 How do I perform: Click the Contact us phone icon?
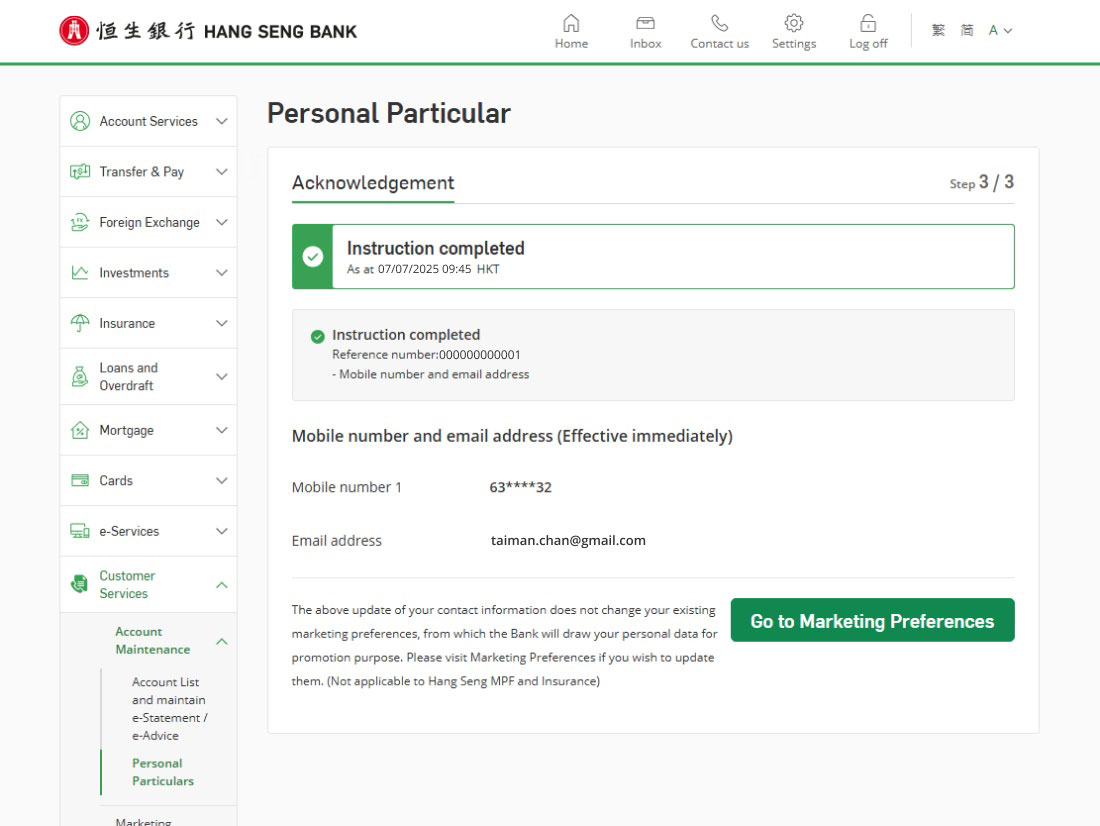[719, 23]
